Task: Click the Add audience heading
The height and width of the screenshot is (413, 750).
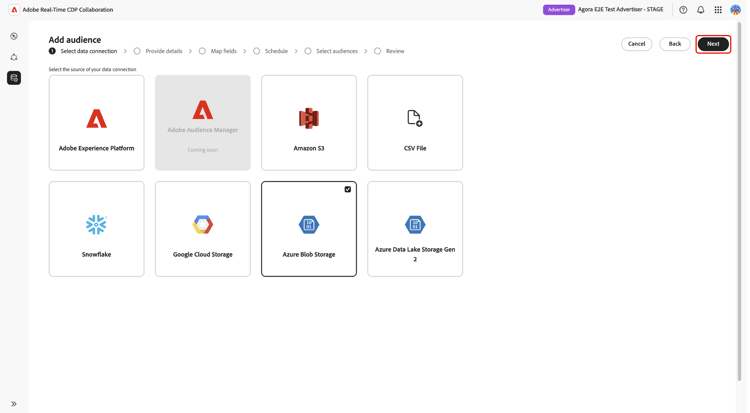Action: click(x=75, y=40)
